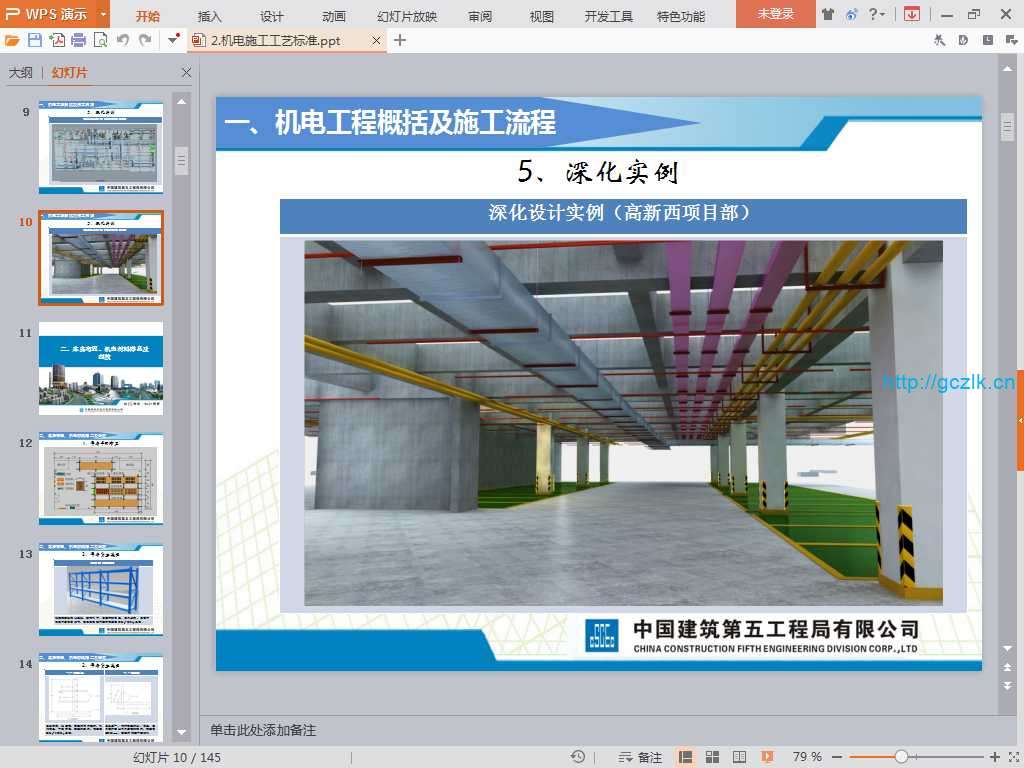Open the skin (shirt) icon in title bar
The width and height of the screenshot is (1024, 768).
tap(828, 14)
